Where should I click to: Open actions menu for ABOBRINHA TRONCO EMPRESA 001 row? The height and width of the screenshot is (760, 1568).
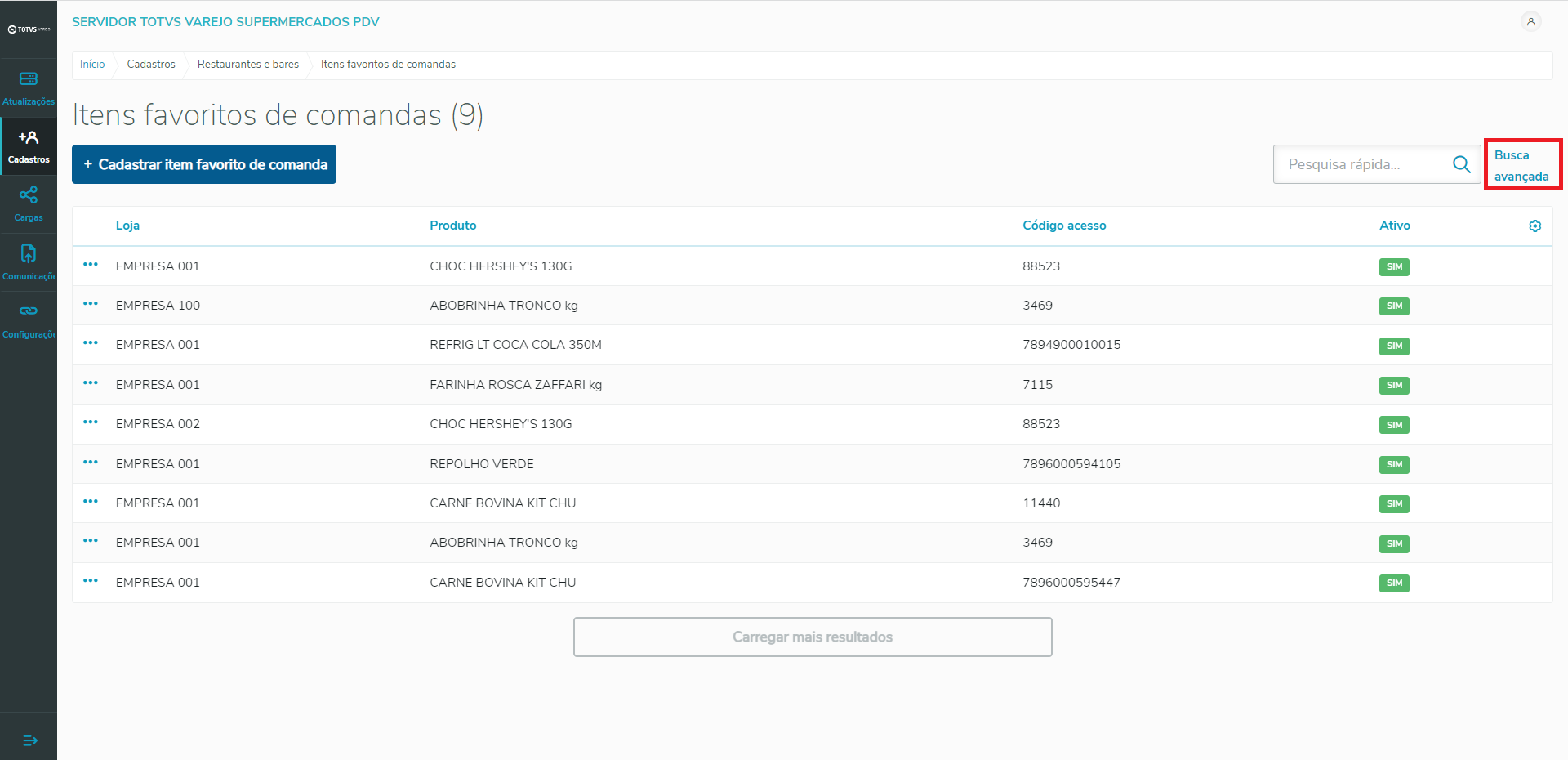coord(91,541)
